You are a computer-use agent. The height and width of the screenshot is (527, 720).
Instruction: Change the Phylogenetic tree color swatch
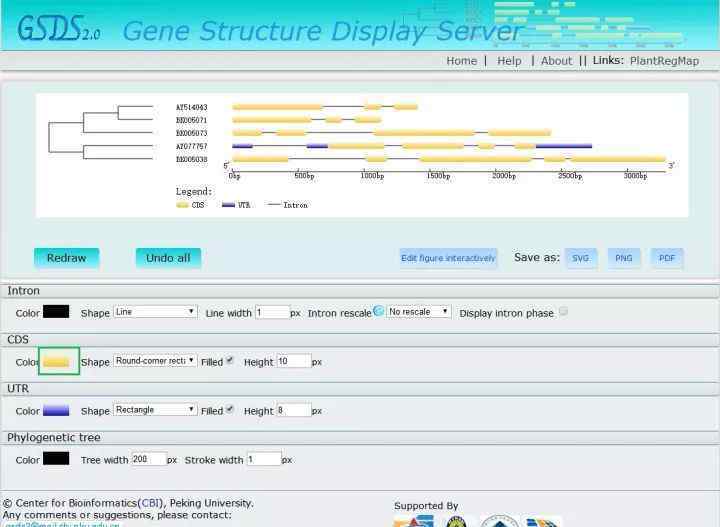click(x=56, y=459)
